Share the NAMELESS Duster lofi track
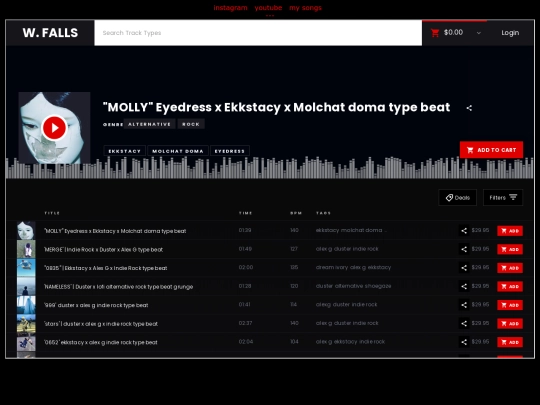 click(x=464, y=286)
